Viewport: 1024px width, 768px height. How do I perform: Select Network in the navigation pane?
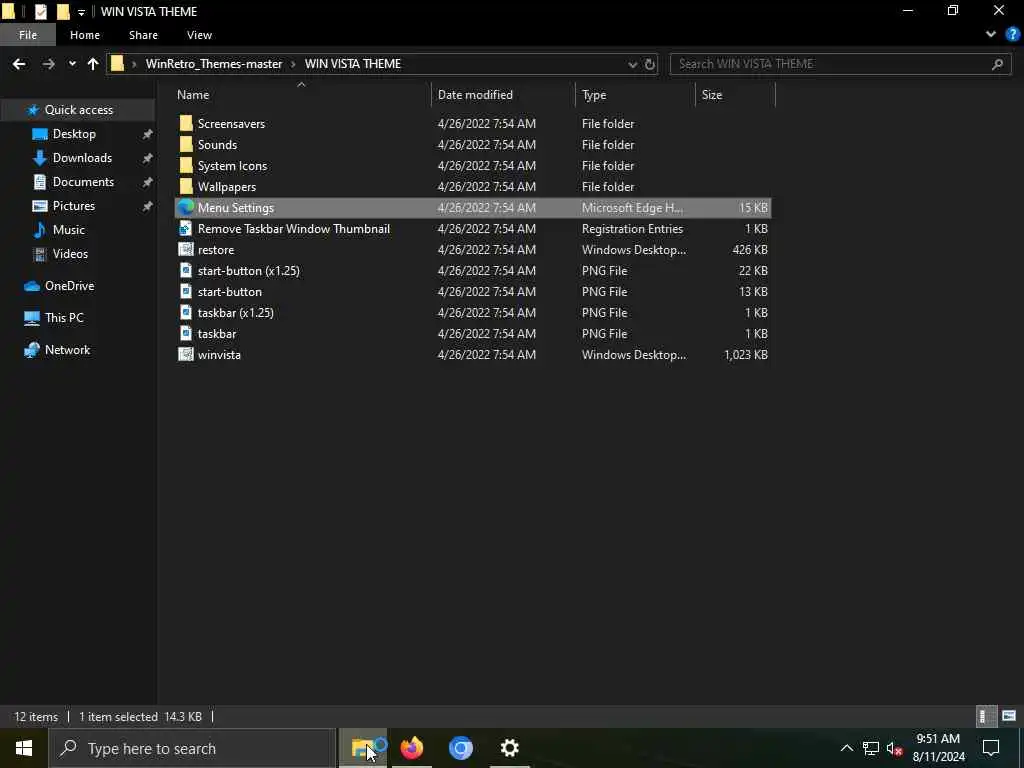[x=67, y=350]
